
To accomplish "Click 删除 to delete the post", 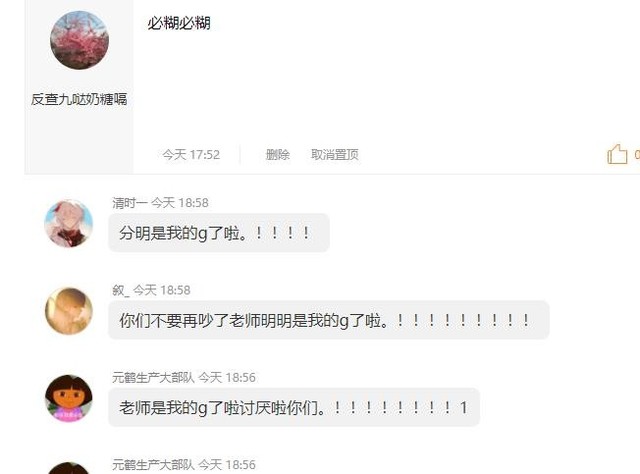I will pos(278,154).
